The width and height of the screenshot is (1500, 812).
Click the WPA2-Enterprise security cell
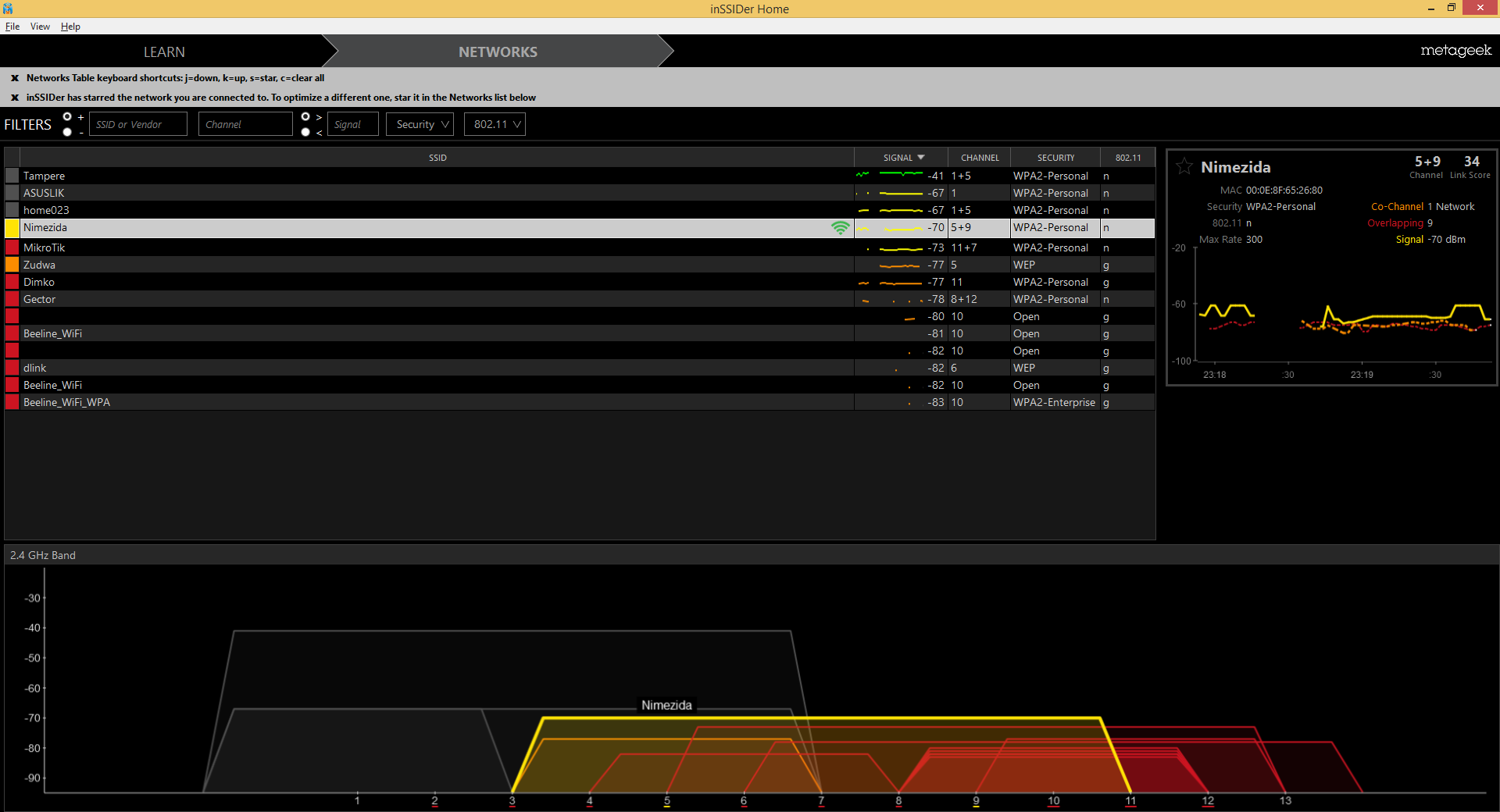(1054, 402)
